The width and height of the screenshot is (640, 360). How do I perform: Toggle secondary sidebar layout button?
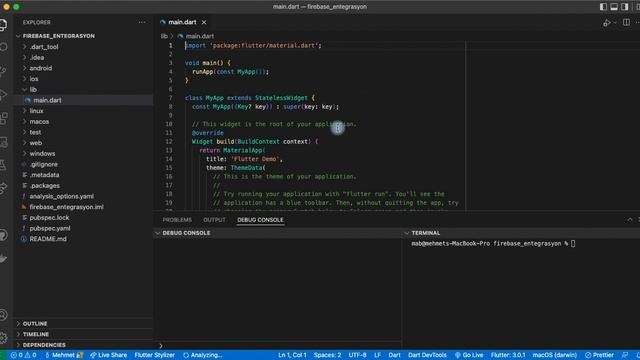(624, 7)
